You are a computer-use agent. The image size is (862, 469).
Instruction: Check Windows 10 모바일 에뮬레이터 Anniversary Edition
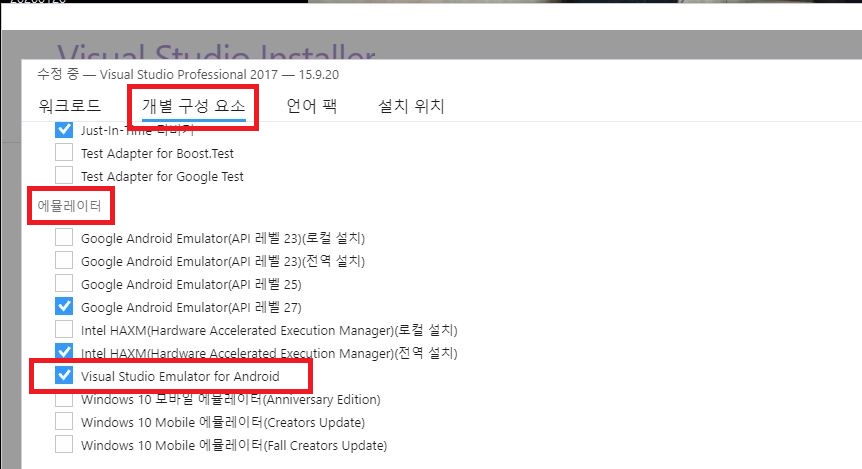(x=64, y=400)
